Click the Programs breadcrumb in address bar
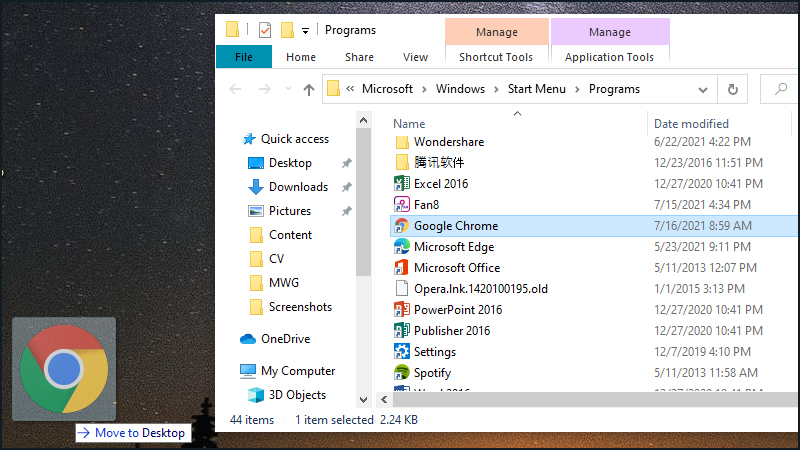 614,89
